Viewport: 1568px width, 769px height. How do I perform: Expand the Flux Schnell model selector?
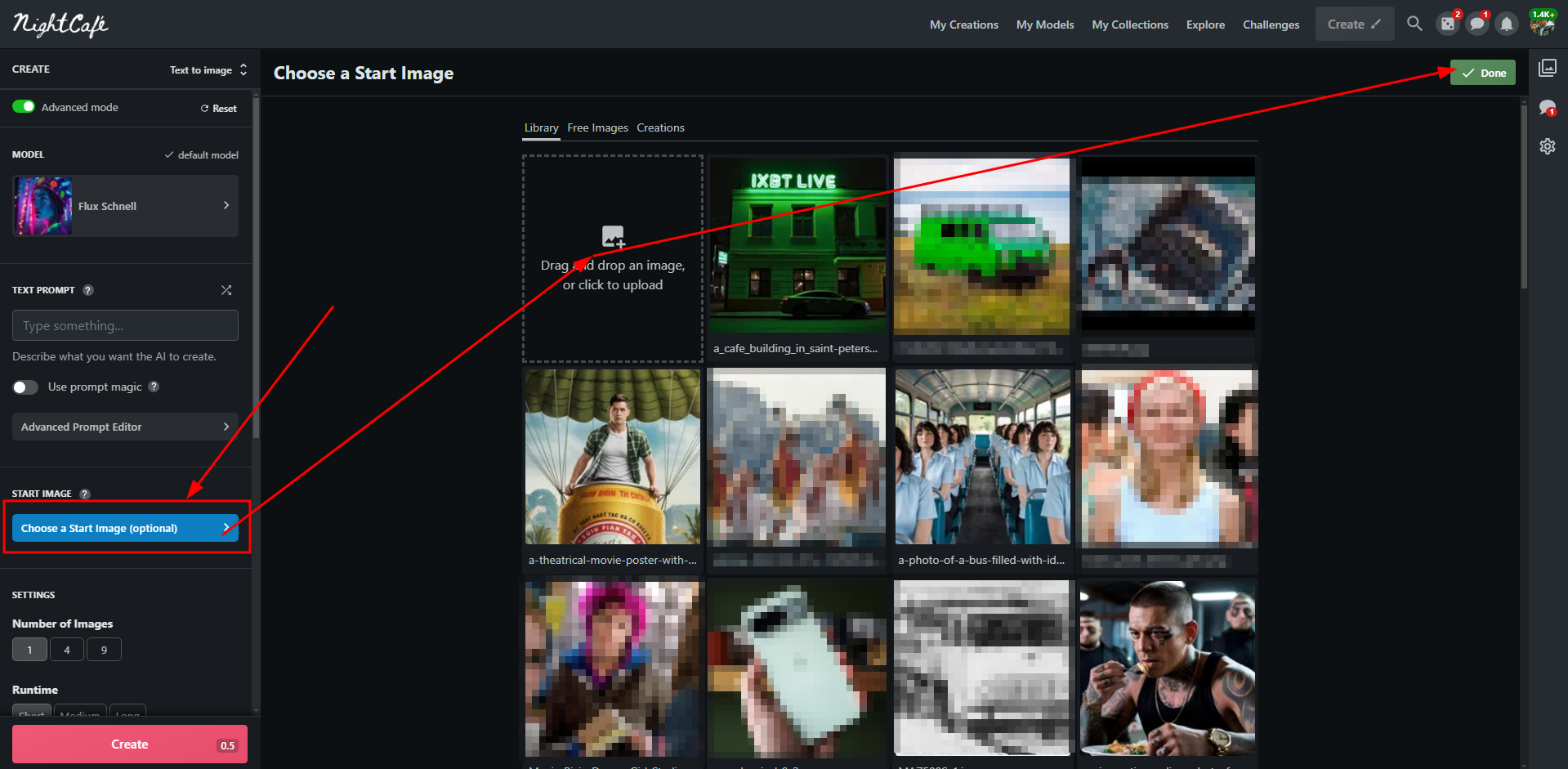click(125, 206)
